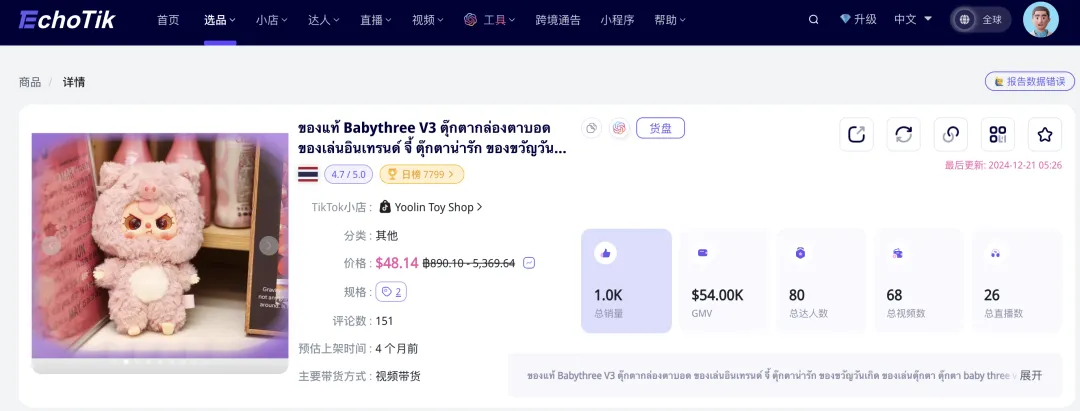Favorite the product with the star icon
The height and width of the screenshot is (411, 1080).
[1045, 134]
